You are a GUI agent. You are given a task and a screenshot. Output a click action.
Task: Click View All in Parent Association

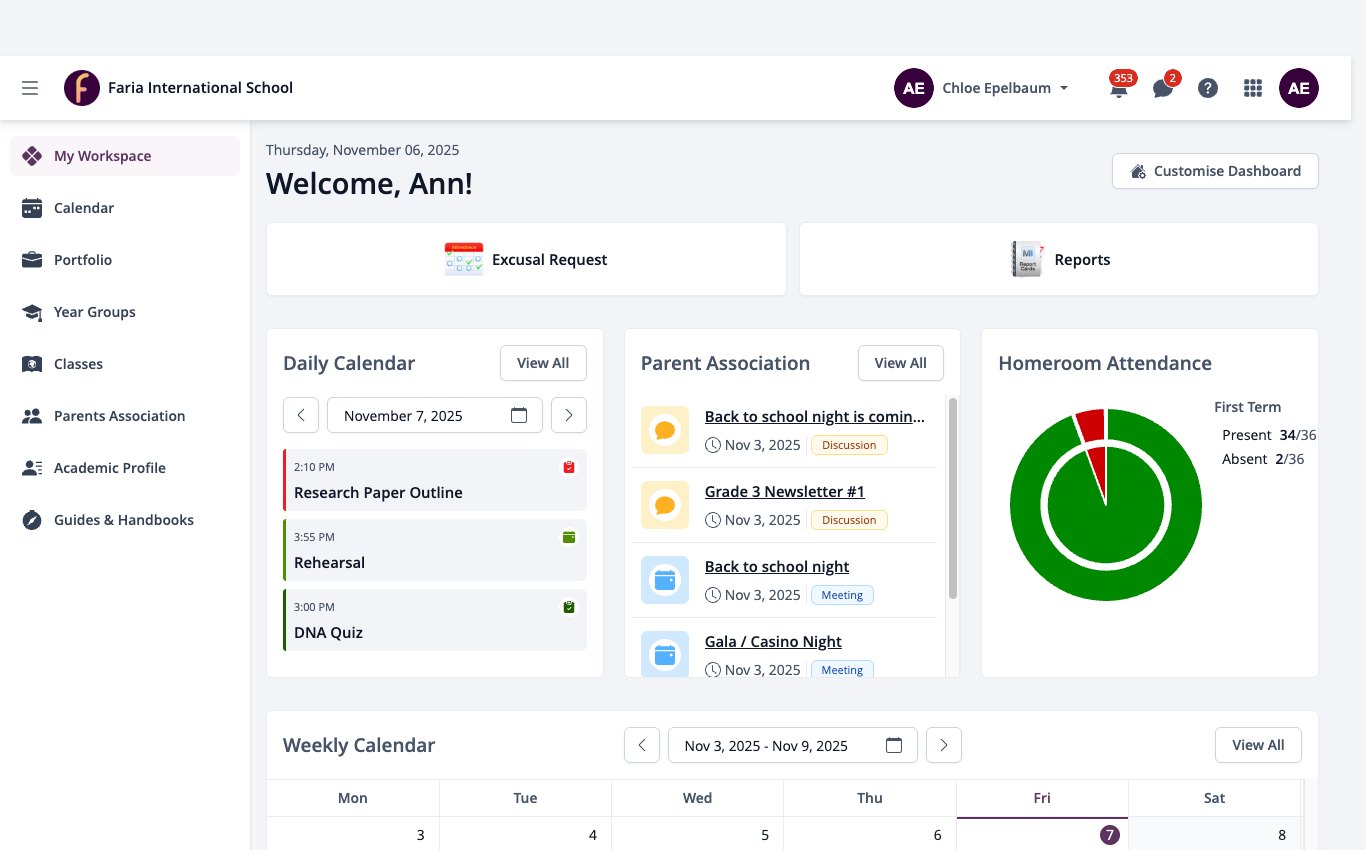pyautogui.click(x=900, y=363)
